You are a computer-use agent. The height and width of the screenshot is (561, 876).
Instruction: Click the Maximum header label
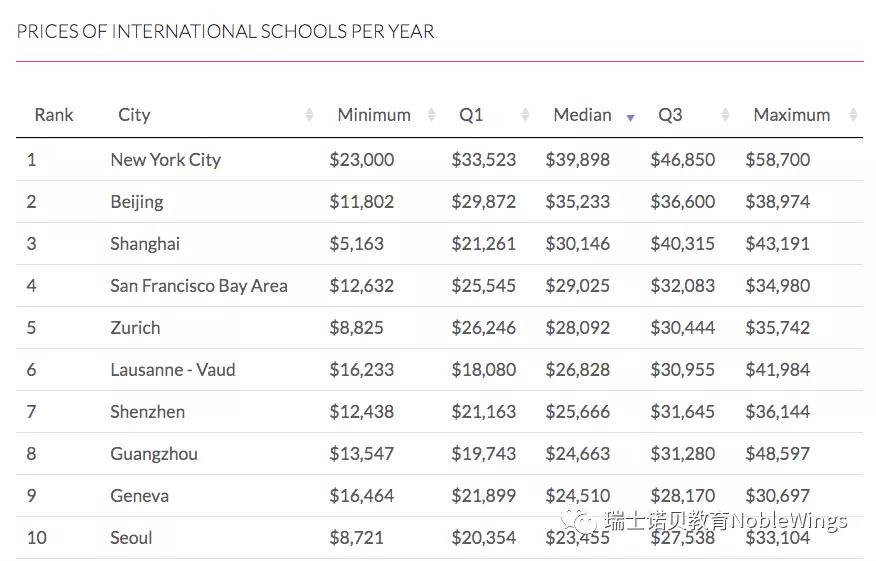[792, 115]
